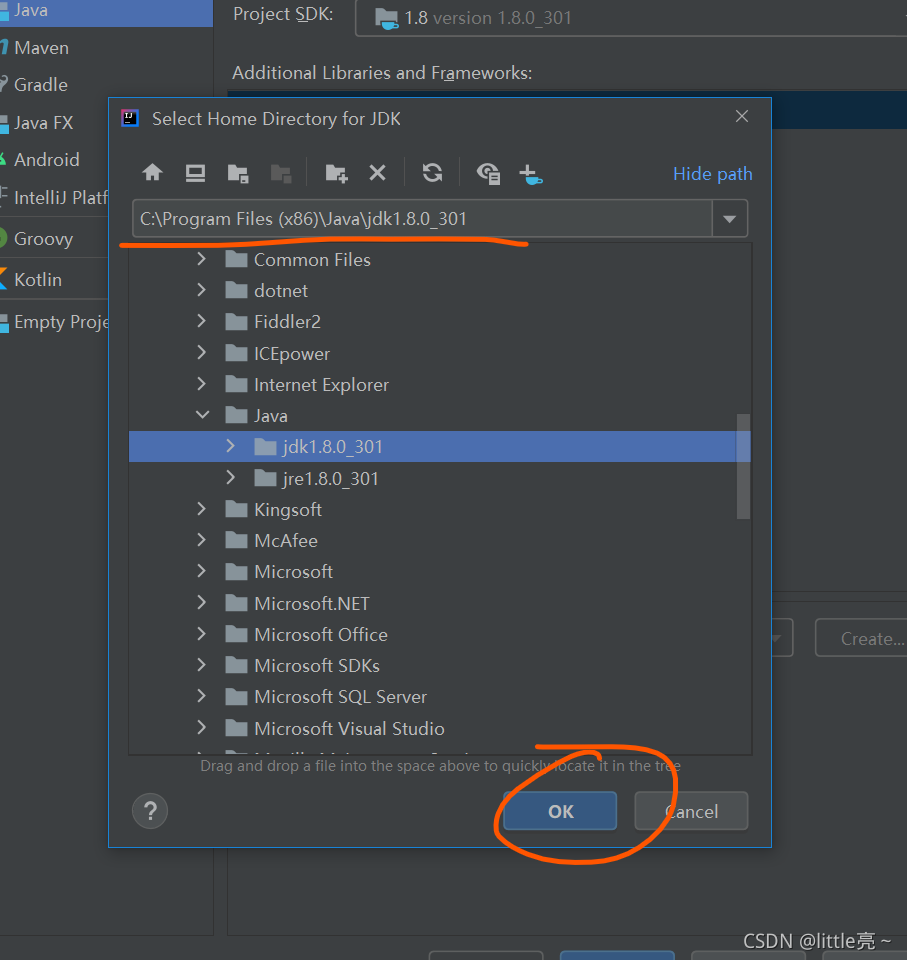
Task: Select the Microsoft.NET folder
Action: click(x=439, y=603)
